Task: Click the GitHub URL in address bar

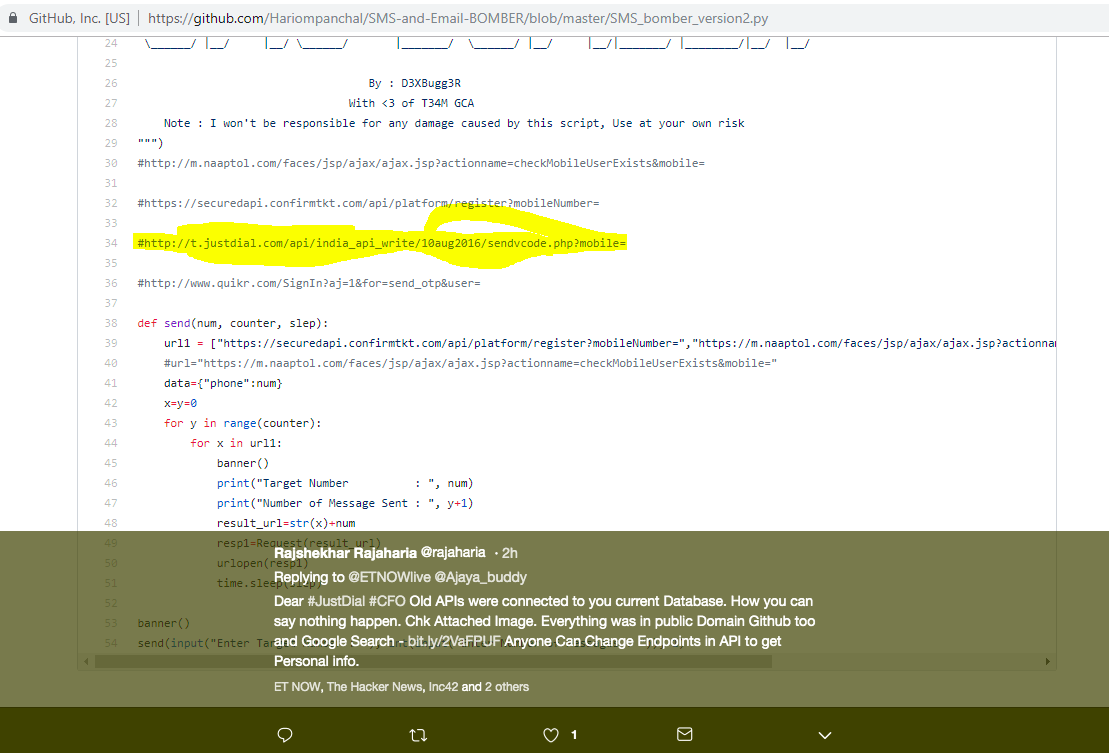Action: 458,18
